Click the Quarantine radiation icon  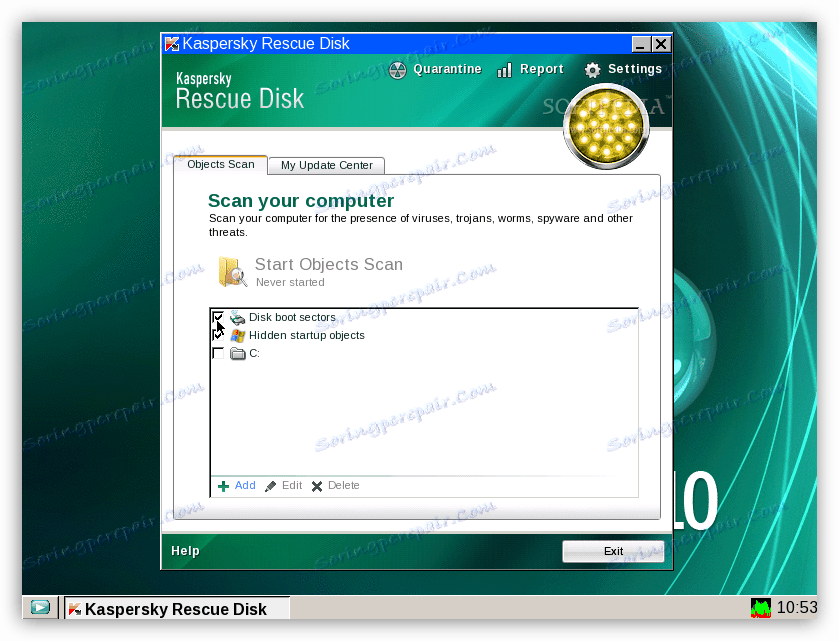tap(398, 70)
